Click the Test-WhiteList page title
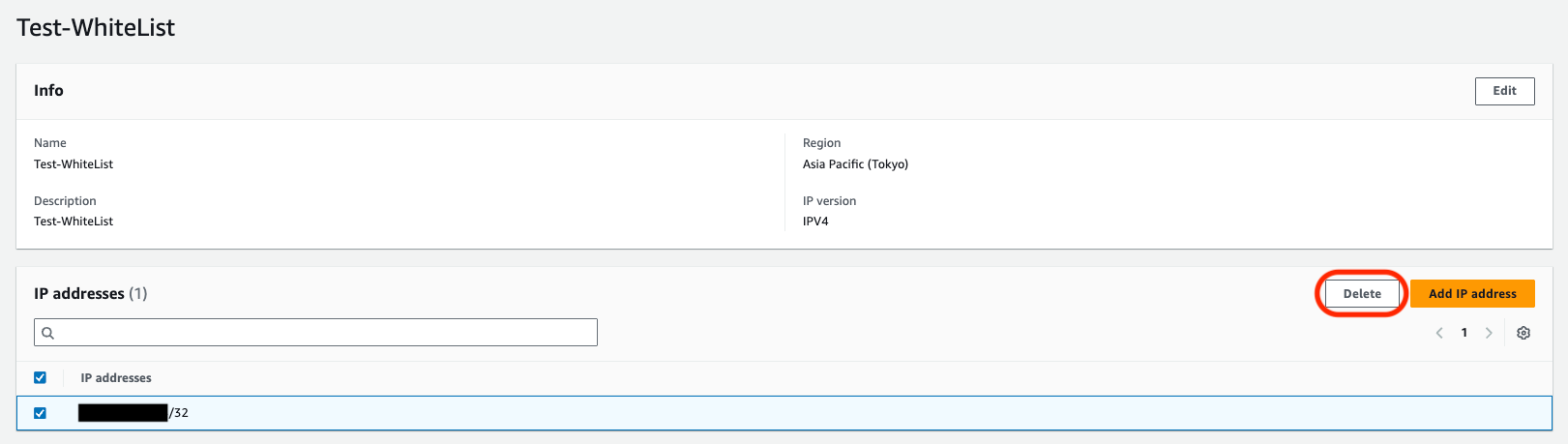The width and height of the screenshot is (1568, 444). pos(96,28)
